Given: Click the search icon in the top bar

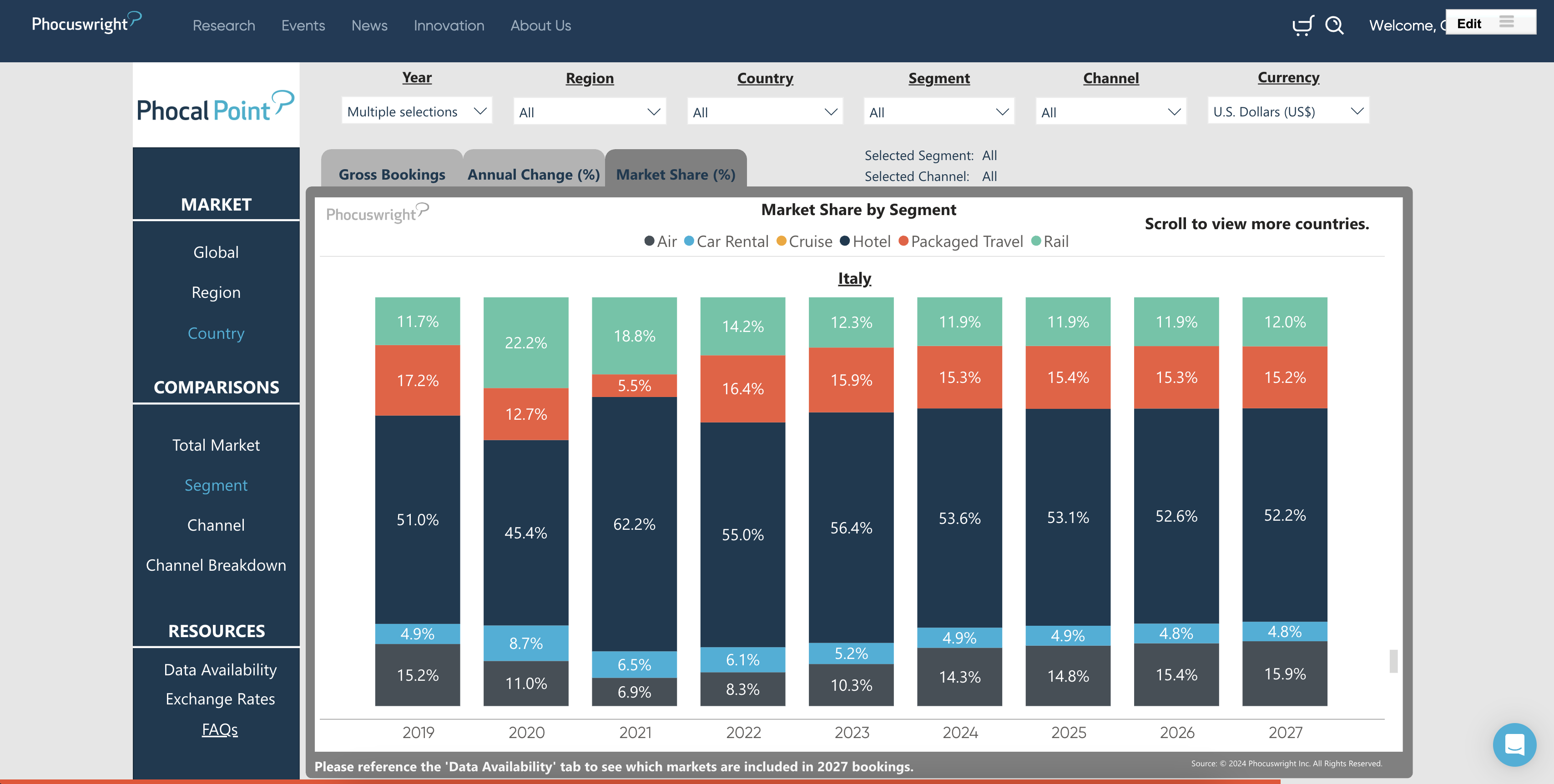Looking at the screenshot, I should 1335,25.
